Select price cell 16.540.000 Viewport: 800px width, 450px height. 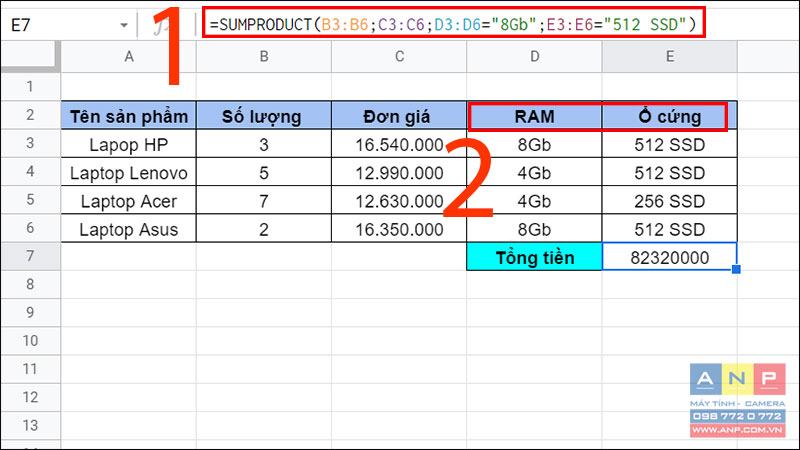click(399, 144)
